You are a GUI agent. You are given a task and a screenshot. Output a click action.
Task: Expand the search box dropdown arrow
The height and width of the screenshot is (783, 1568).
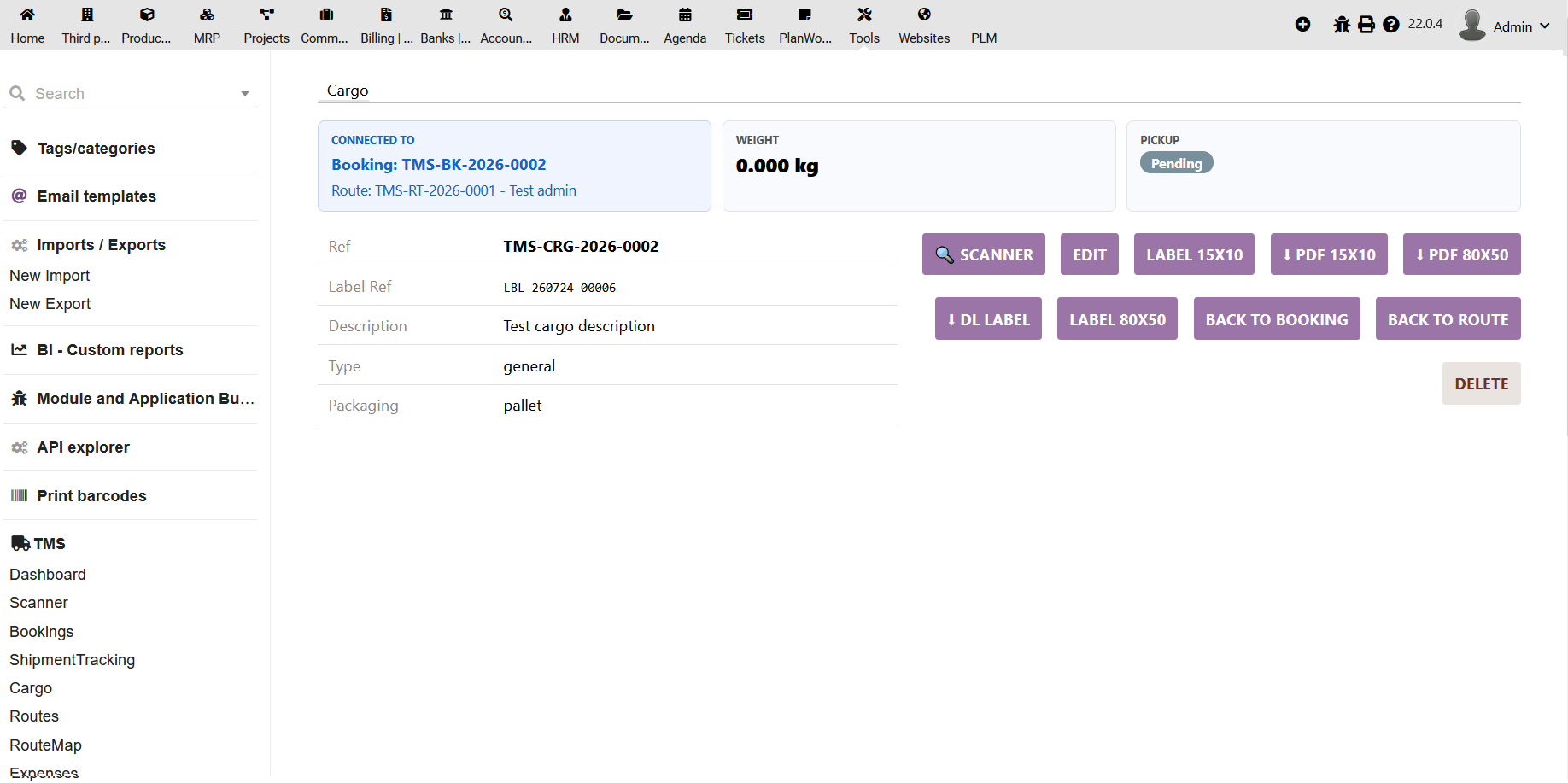[245, 94]
